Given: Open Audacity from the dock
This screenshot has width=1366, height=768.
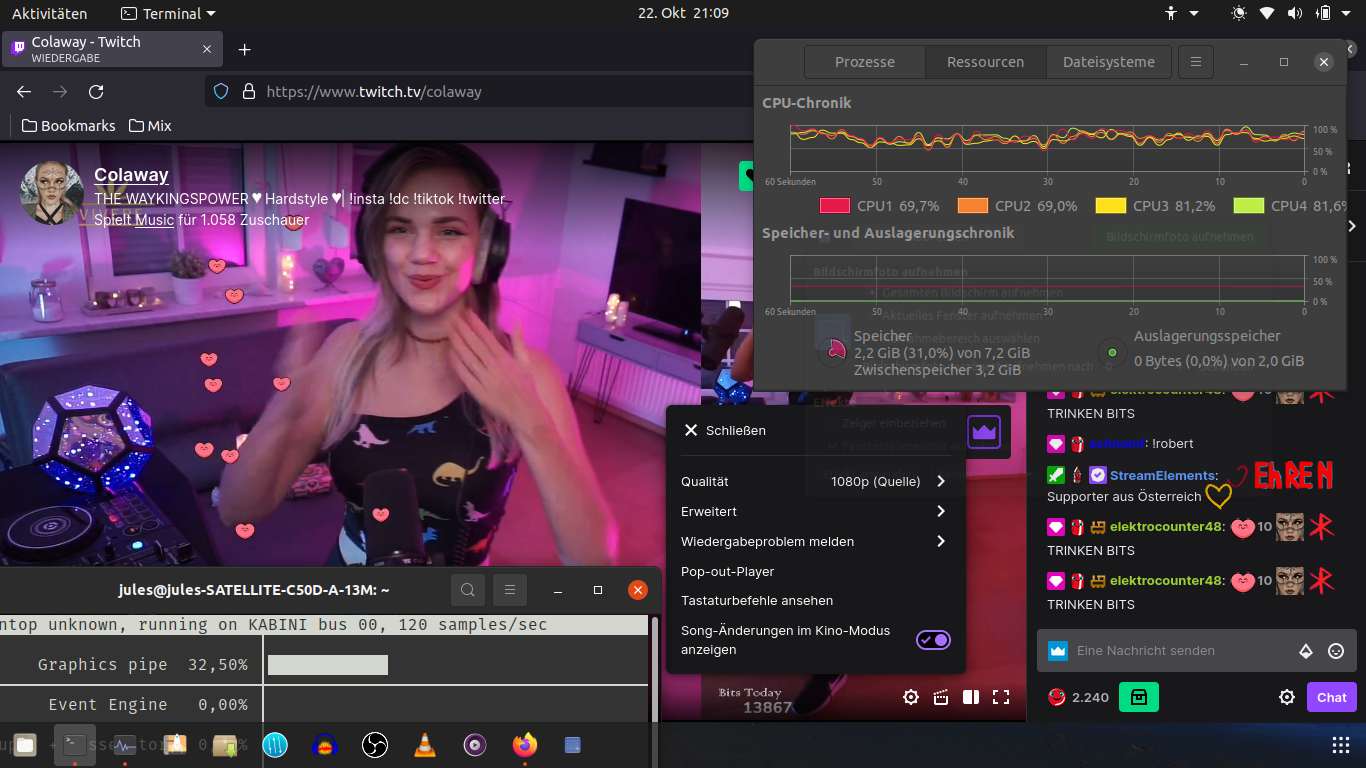Looking at the screenshot, I should point(324,745).
